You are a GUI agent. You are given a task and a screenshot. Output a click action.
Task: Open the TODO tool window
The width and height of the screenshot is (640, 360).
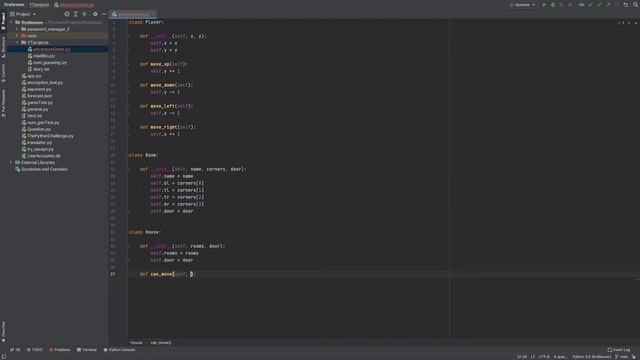coord(35,350)
